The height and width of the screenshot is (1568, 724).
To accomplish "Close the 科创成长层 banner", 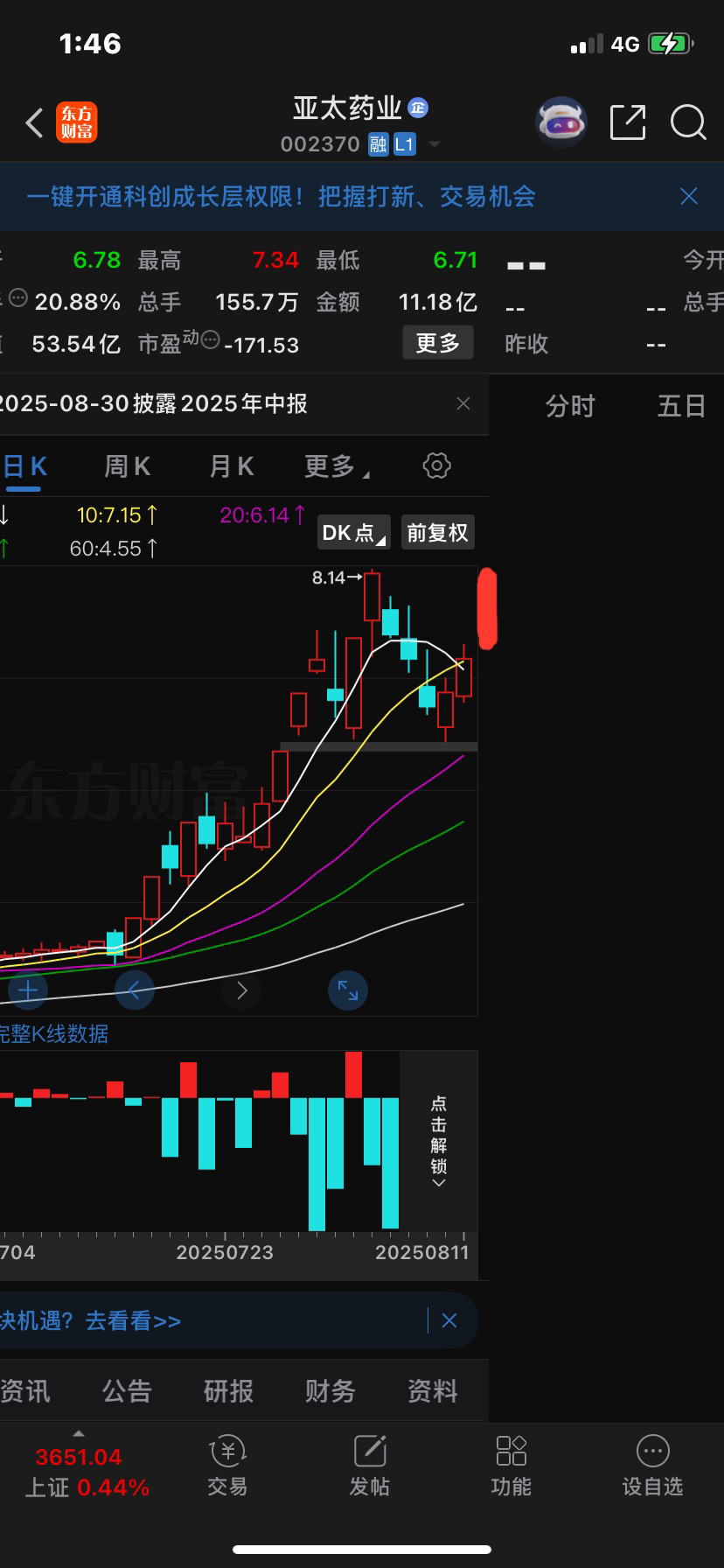I will coord(689,196).
